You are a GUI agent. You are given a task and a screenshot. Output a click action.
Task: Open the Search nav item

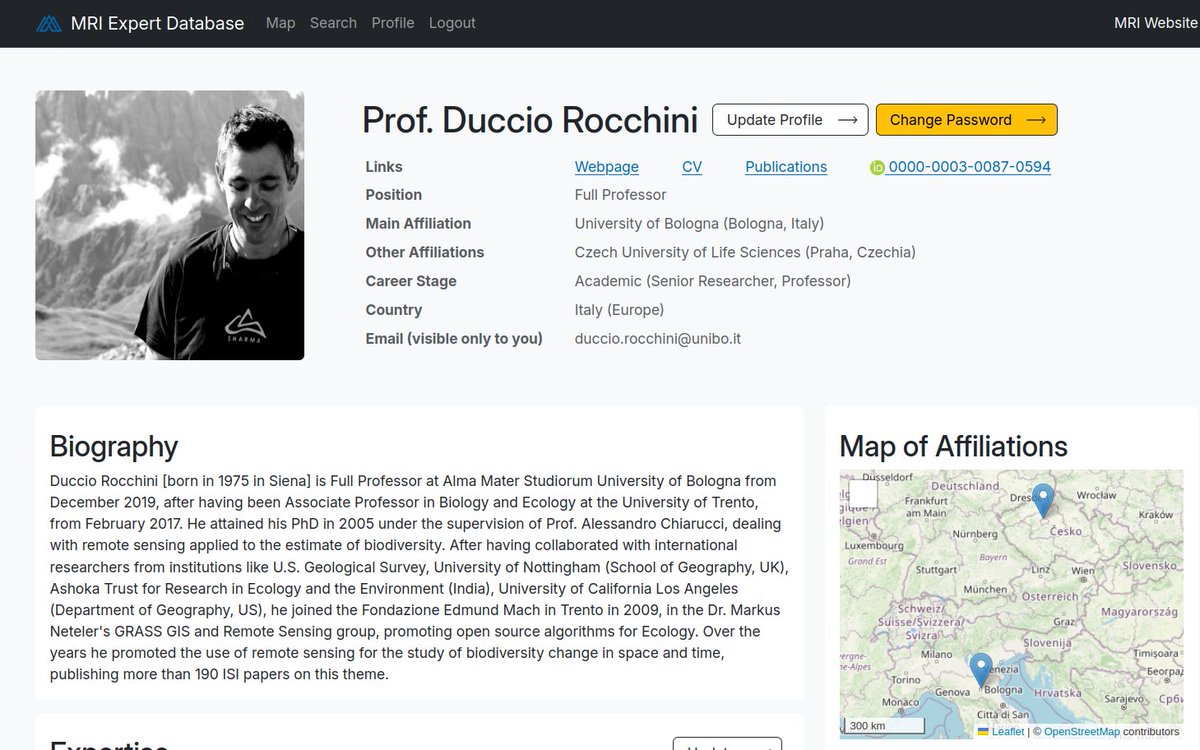333,23
